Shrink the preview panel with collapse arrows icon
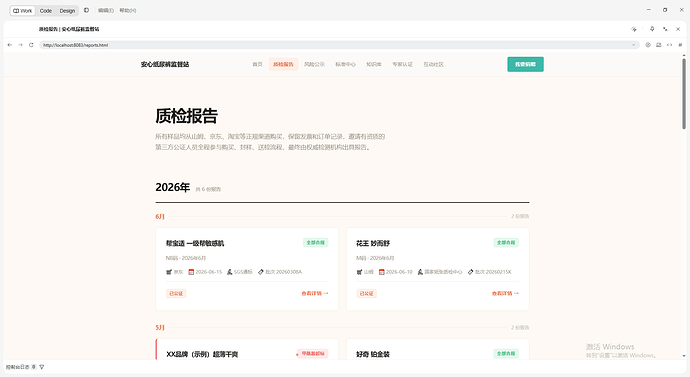Viewport: 690px width, 377px height. pyautogui.click(x=665, y=29)
